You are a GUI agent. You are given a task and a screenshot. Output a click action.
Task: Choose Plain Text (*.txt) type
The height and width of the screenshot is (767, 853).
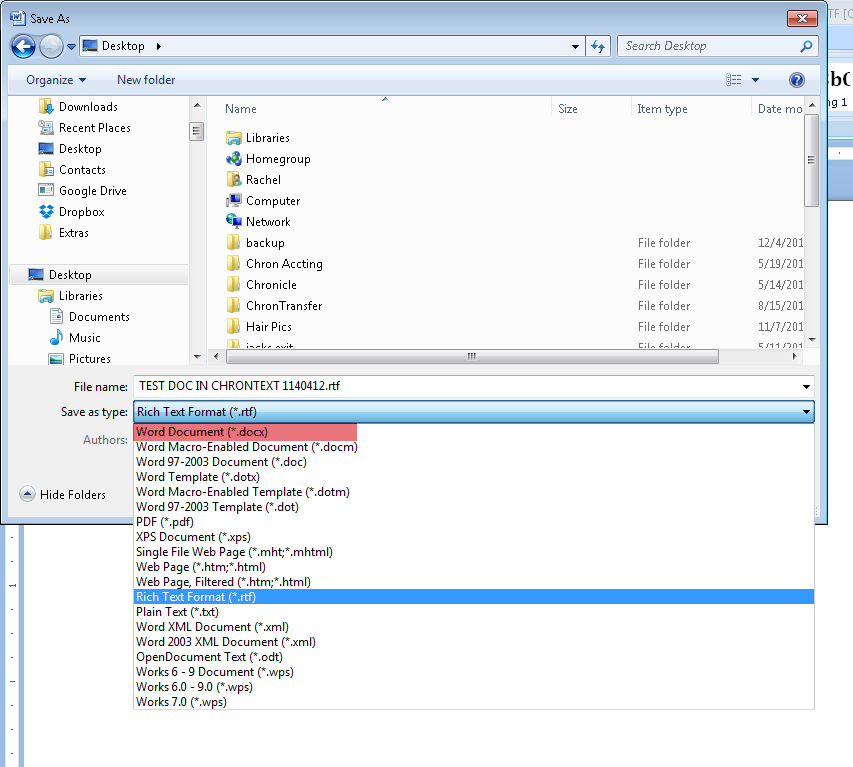474,612
